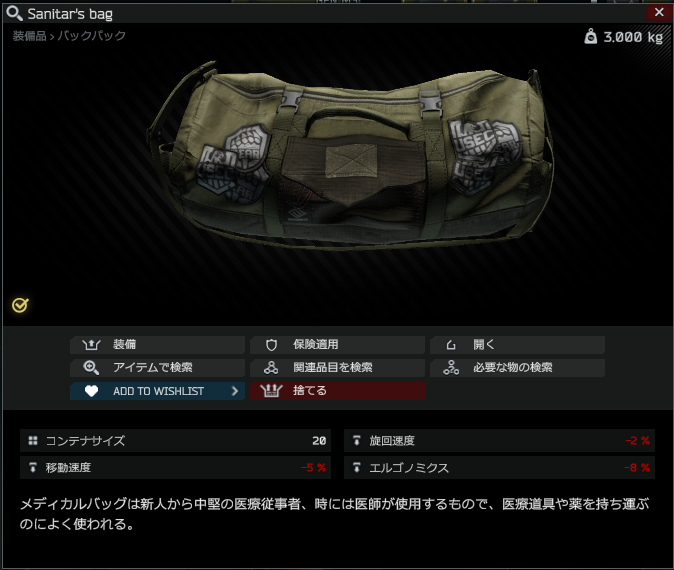Close the Sanitar's bag inspection window
The width and height of the screenshot is (674, 570).
tap(659, 12)
